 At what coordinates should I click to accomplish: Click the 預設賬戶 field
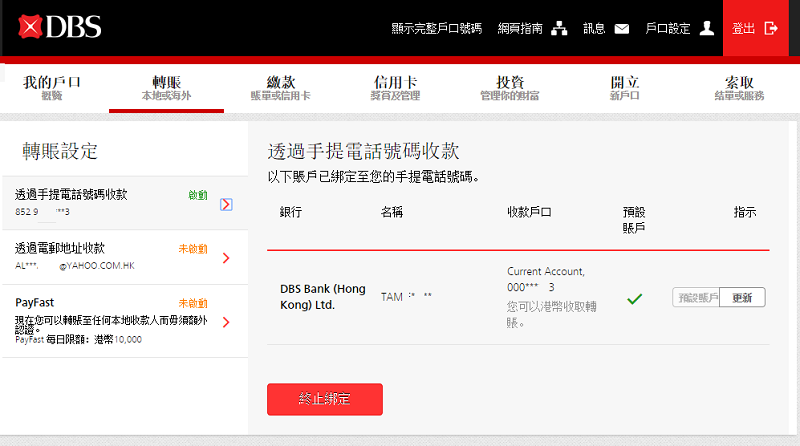(697, 298)
